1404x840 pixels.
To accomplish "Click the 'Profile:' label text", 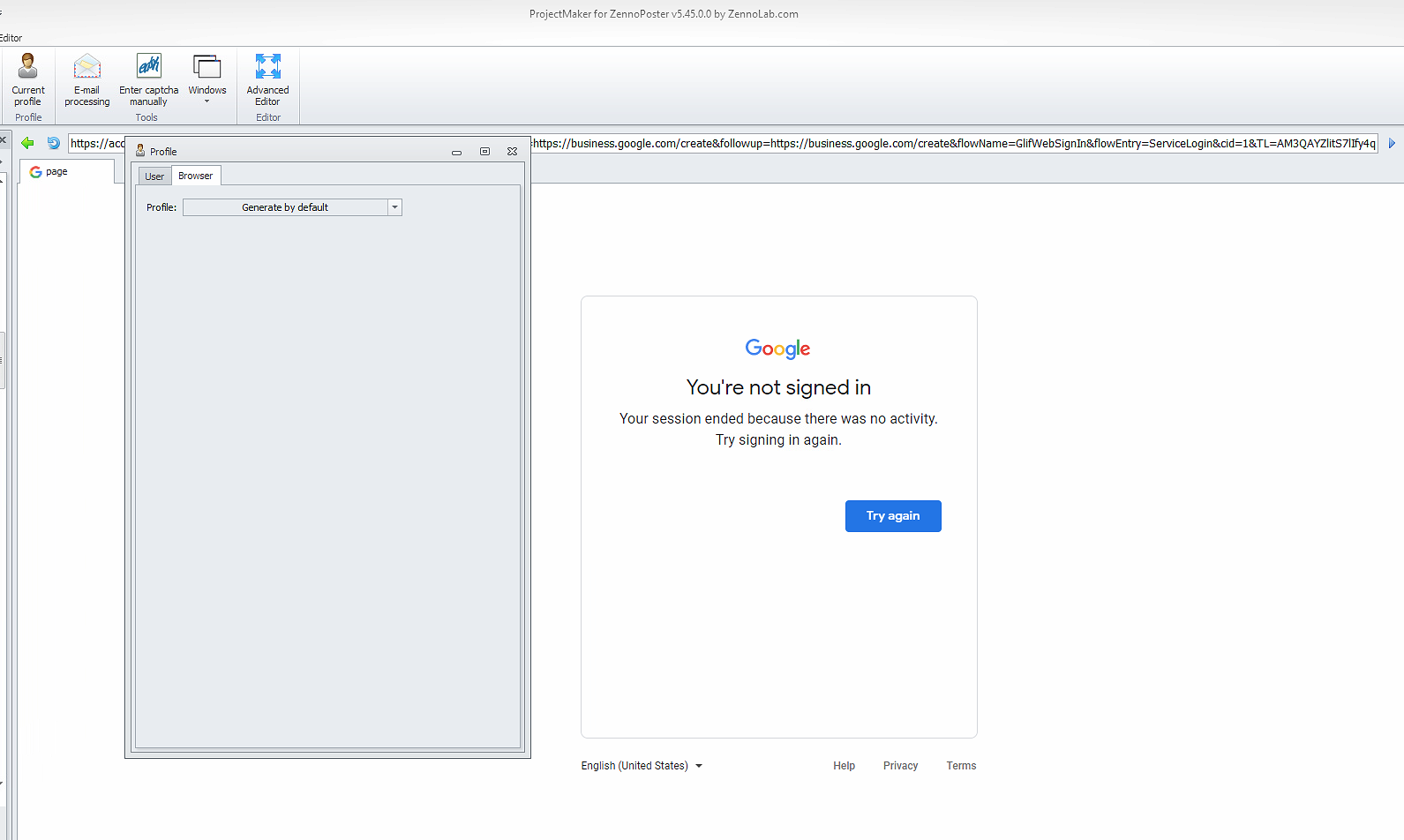I will pyautogui.click(x=161, y=207).
